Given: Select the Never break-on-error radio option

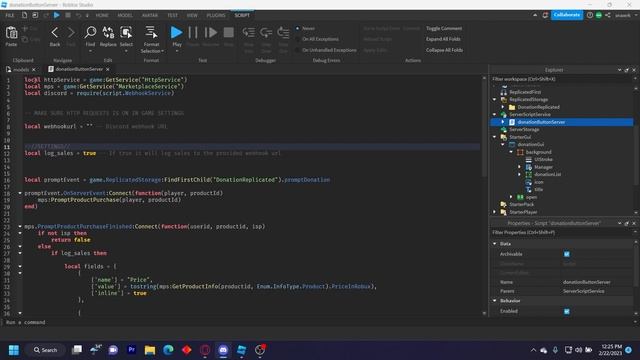Looking at the screenshot, I should pyautogui.click(x=298, y=29).
